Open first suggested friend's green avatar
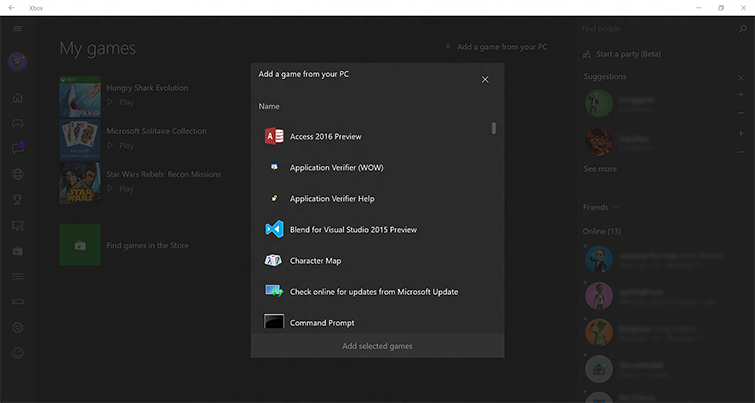 (x=599, y=103)
